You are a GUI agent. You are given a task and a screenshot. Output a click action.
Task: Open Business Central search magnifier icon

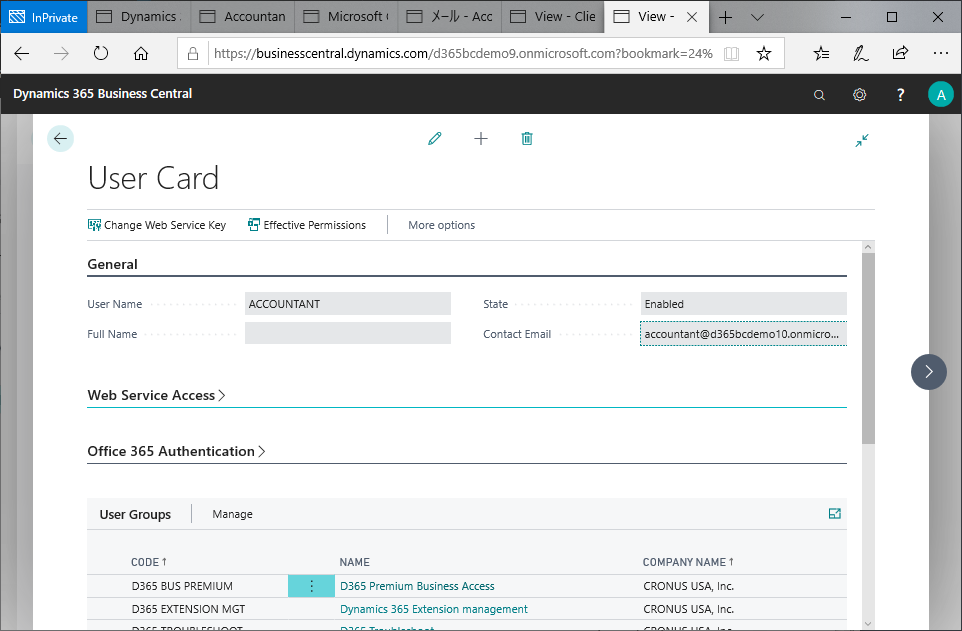coord(819,94)
